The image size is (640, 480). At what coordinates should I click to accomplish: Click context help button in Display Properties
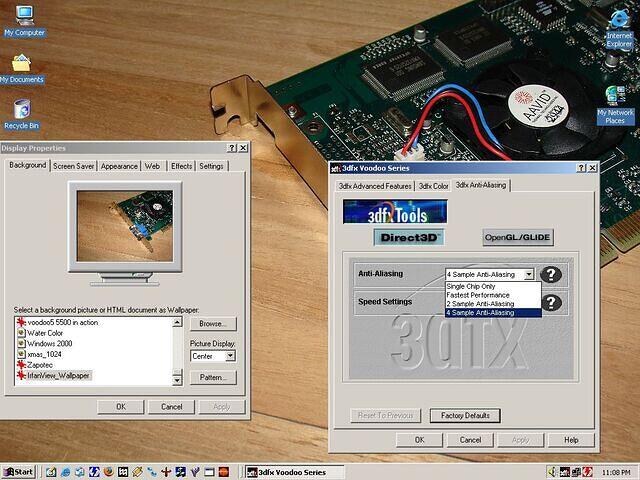click(x=232, y=148)
